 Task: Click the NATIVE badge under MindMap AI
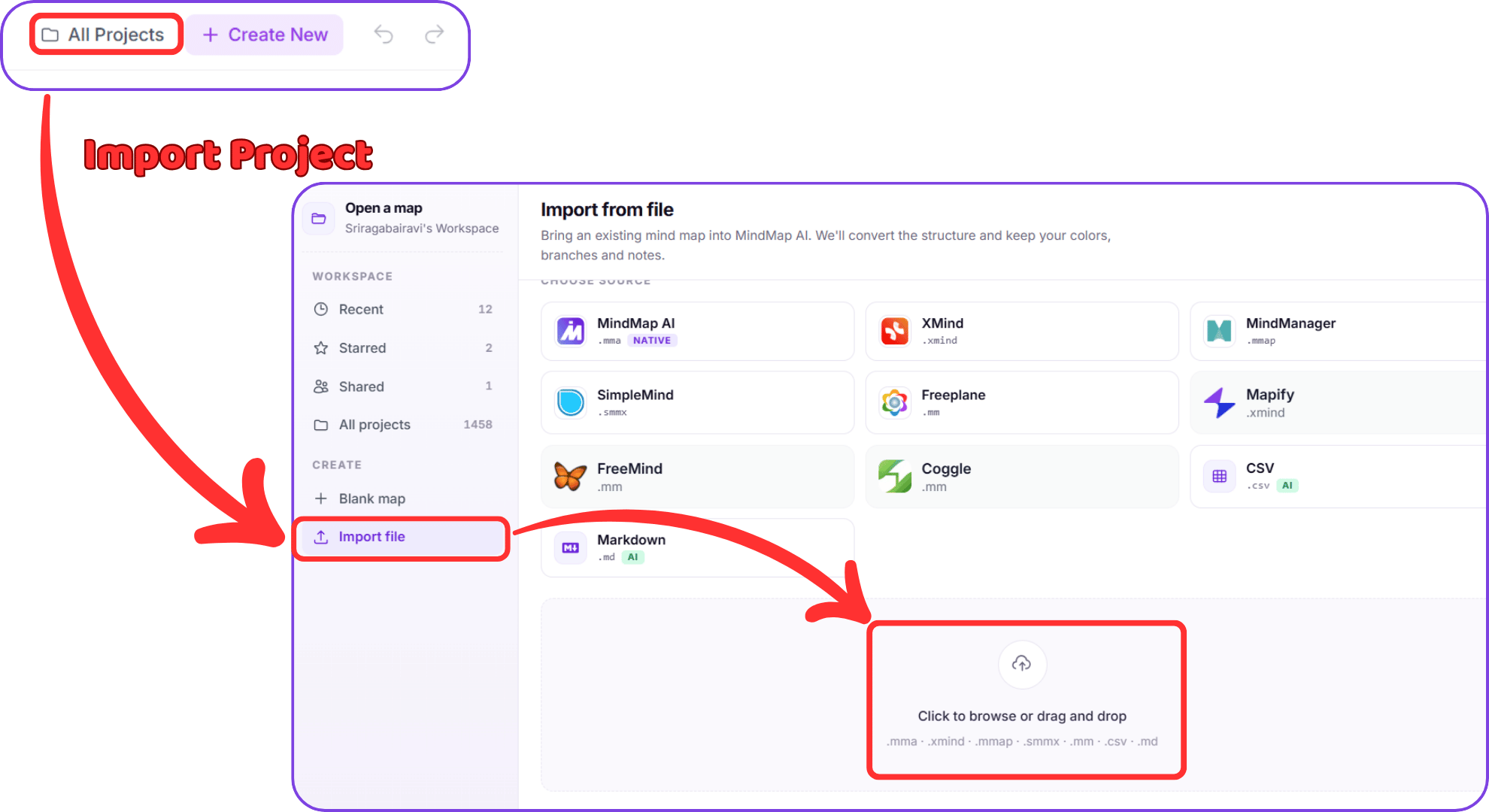(652, 341)
